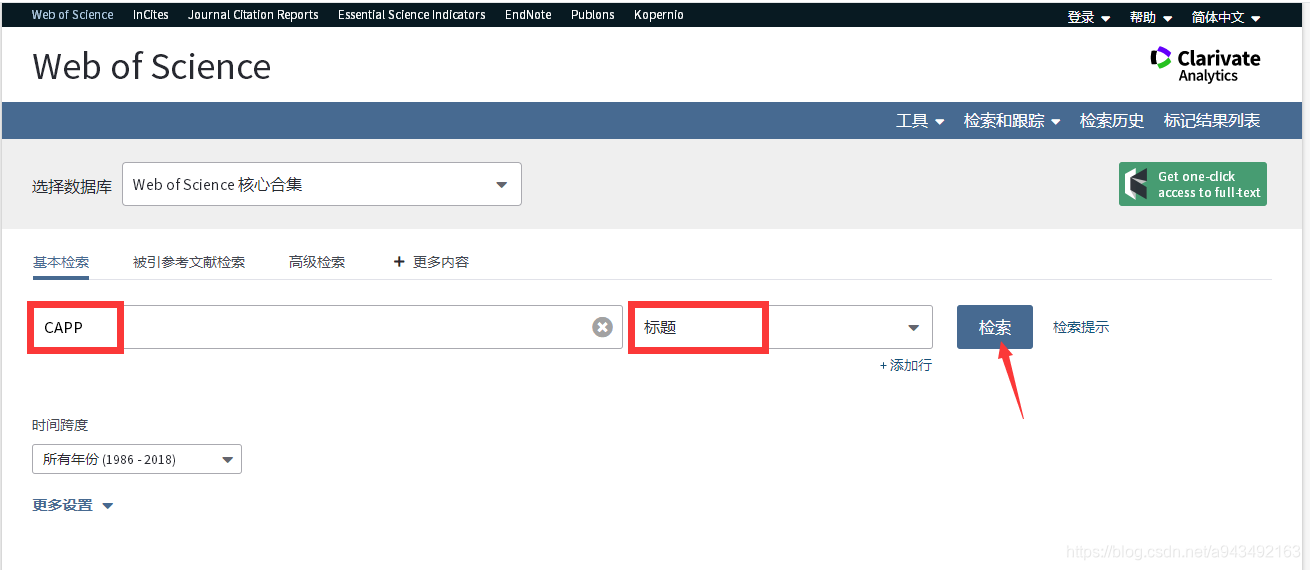Click the Web of Science page title
This screenshot has width=1310, height=570.
point(152,67)
